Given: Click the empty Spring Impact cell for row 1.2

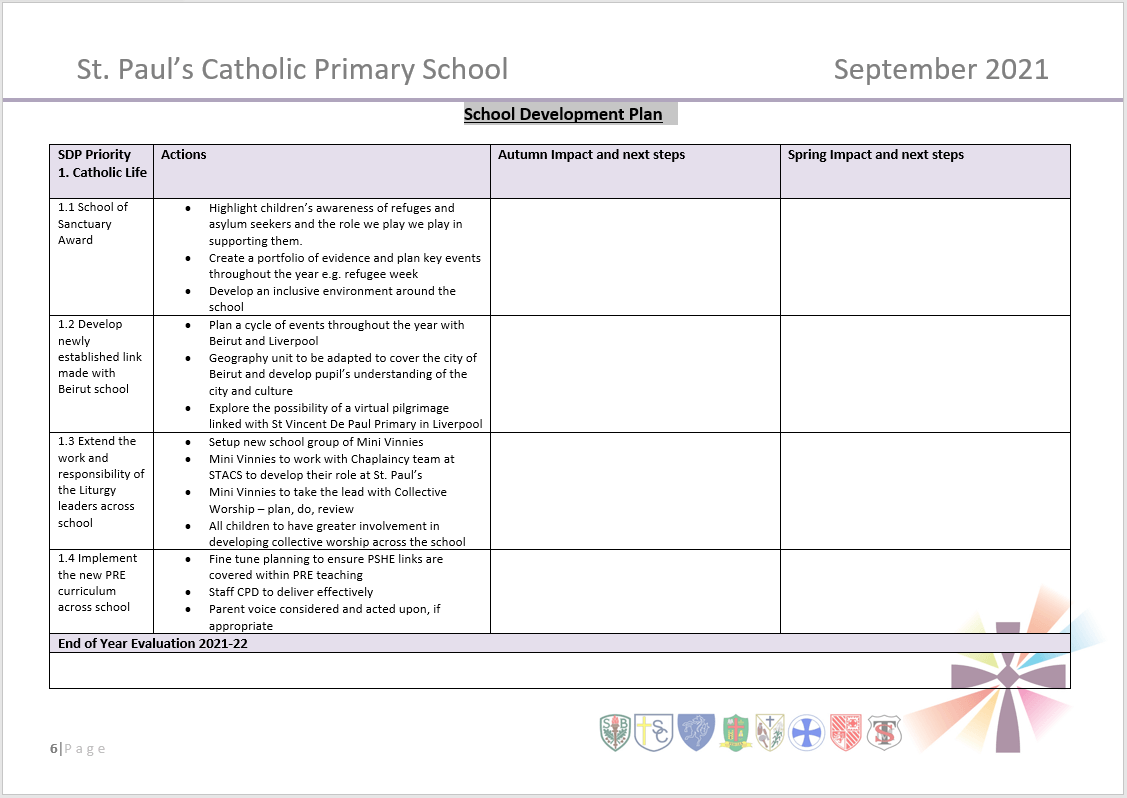Looking at the screenshot, I should (925, 374).
